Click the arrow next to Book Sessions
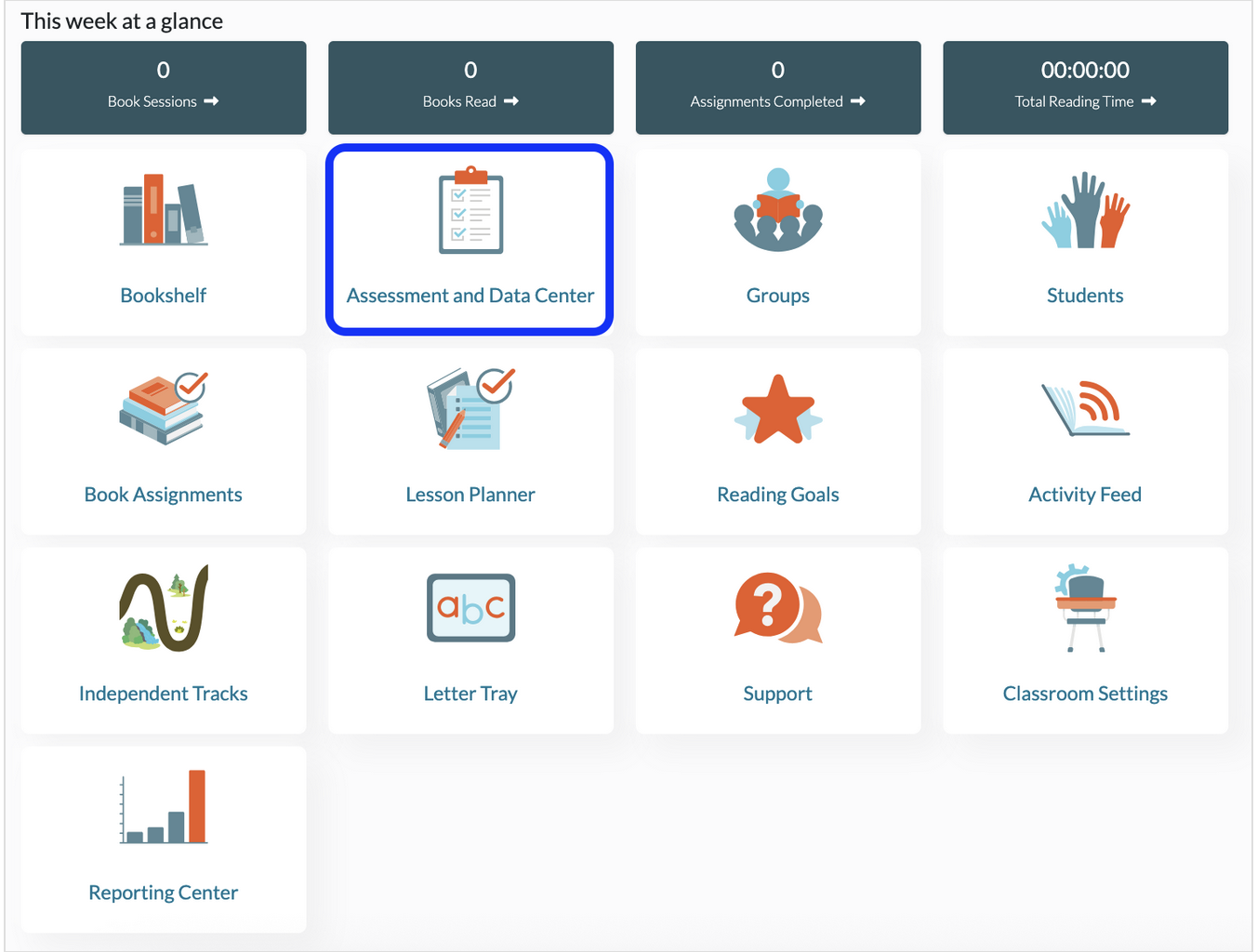 [211, 101]
